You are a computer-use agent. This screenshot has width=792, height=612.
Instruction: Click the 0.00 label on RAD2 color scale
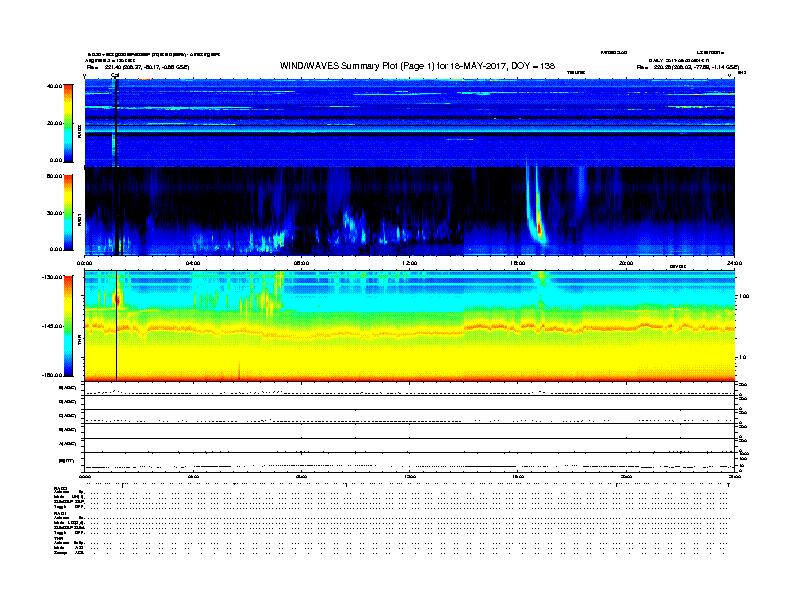(56, 160)
